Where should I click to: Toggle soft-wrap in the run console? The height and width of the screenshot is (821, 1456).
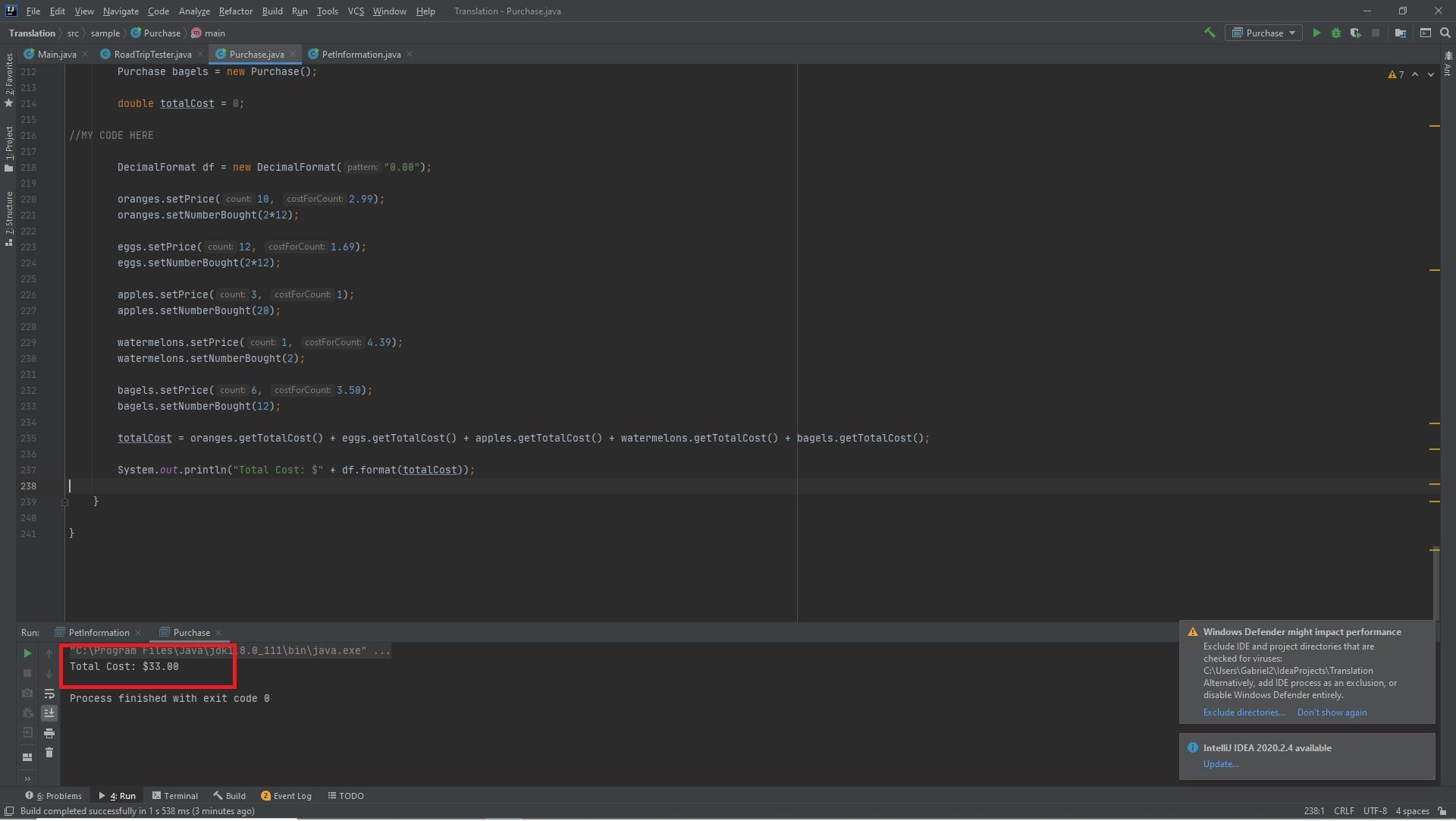(x=49, y=694)
